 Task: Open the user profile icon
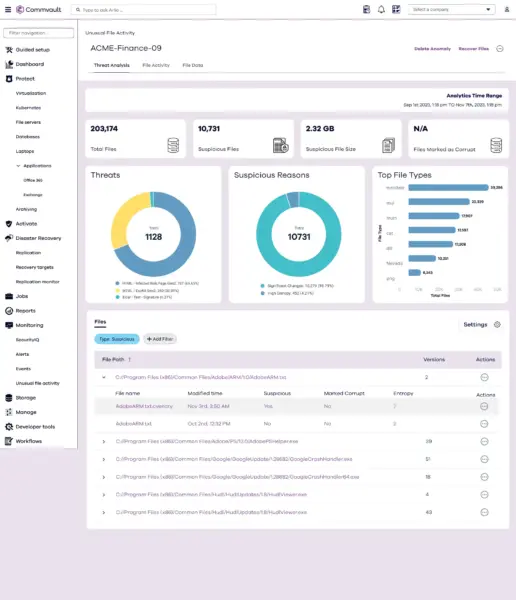point(507,10)
